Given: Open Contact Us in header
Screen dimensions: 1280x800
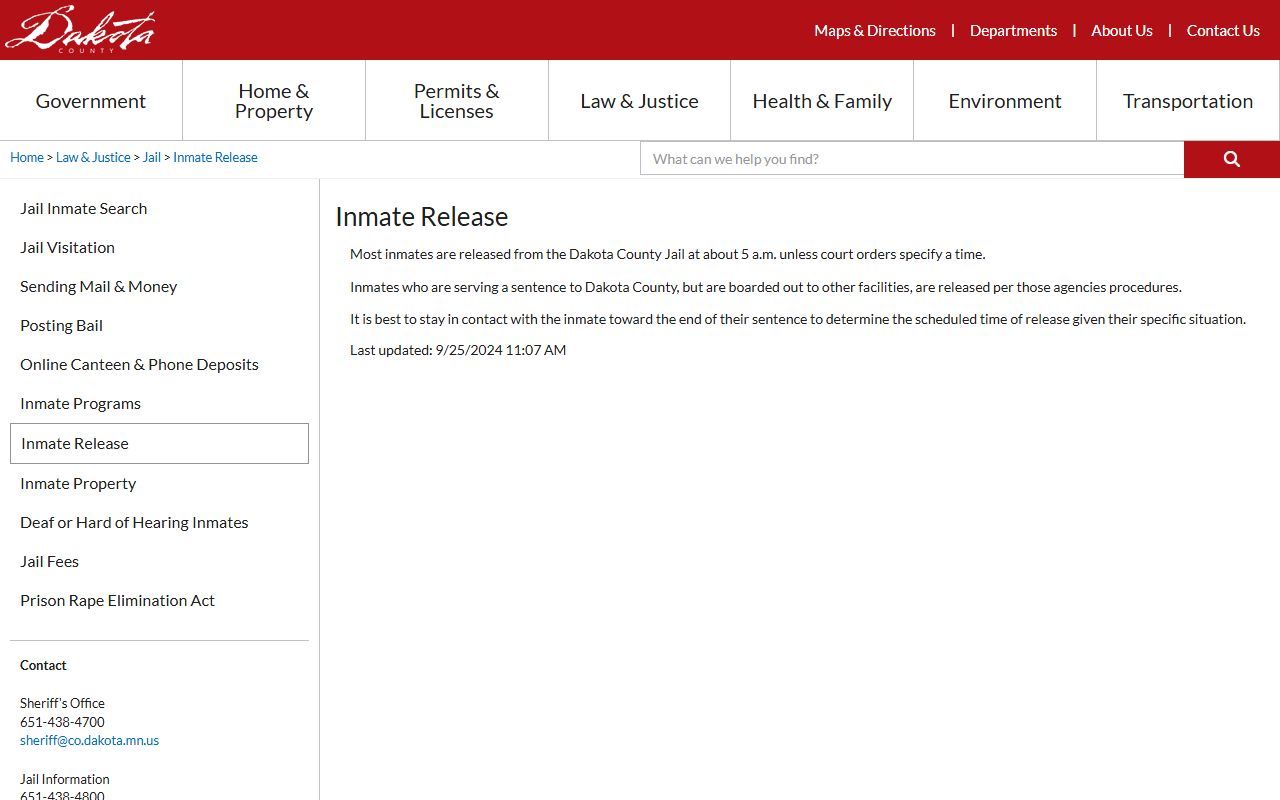Looking at the screenshot, I should [x=1223, y=31].
